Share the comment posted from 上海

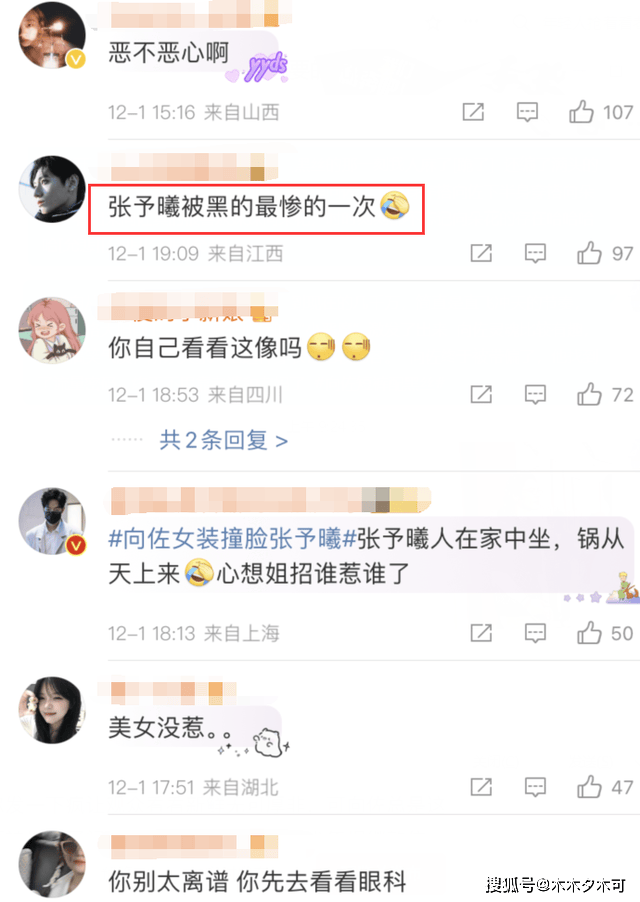tap(481, 633)
